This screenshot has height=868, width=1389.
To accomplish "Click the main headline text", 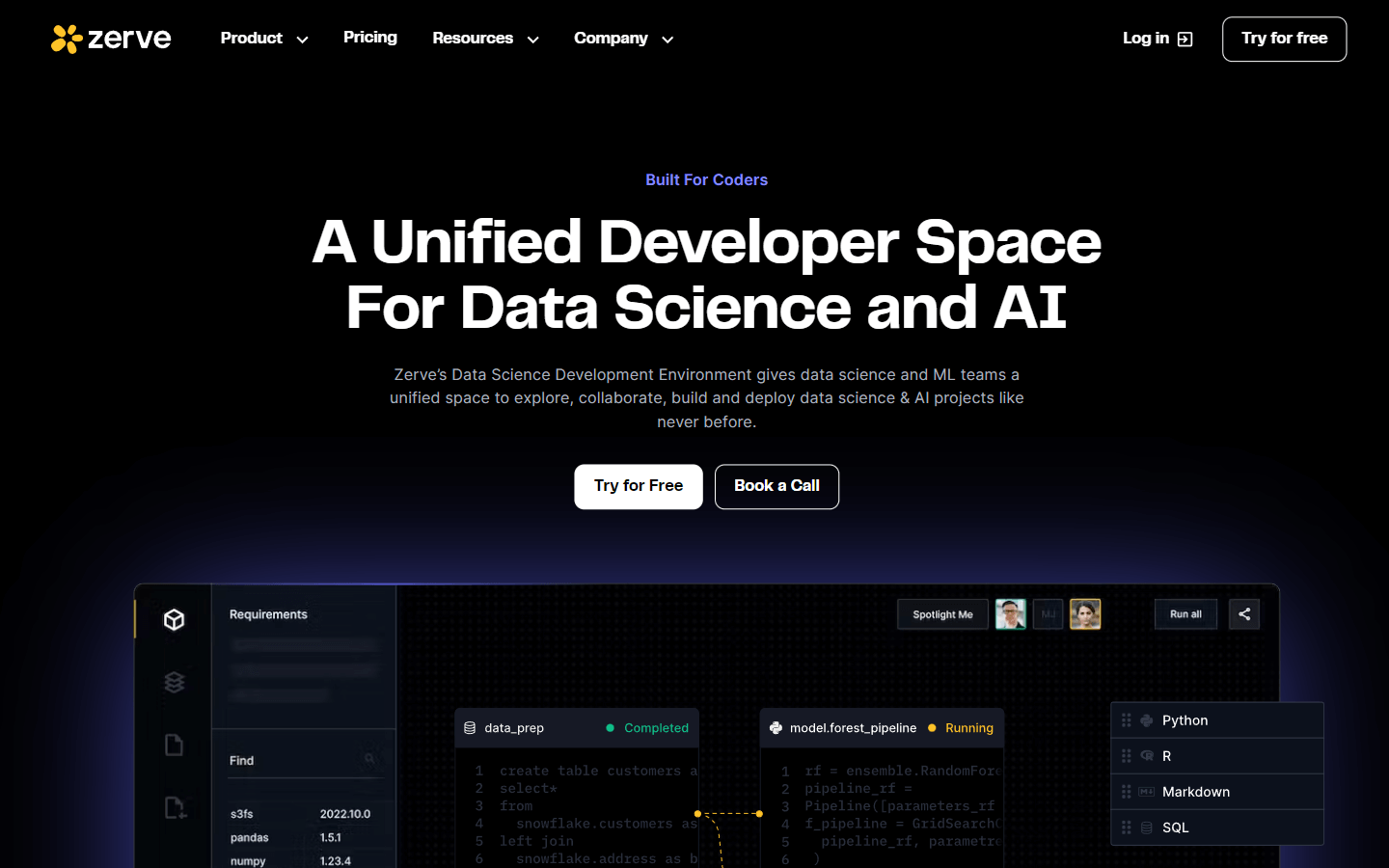I will [706, 274].
